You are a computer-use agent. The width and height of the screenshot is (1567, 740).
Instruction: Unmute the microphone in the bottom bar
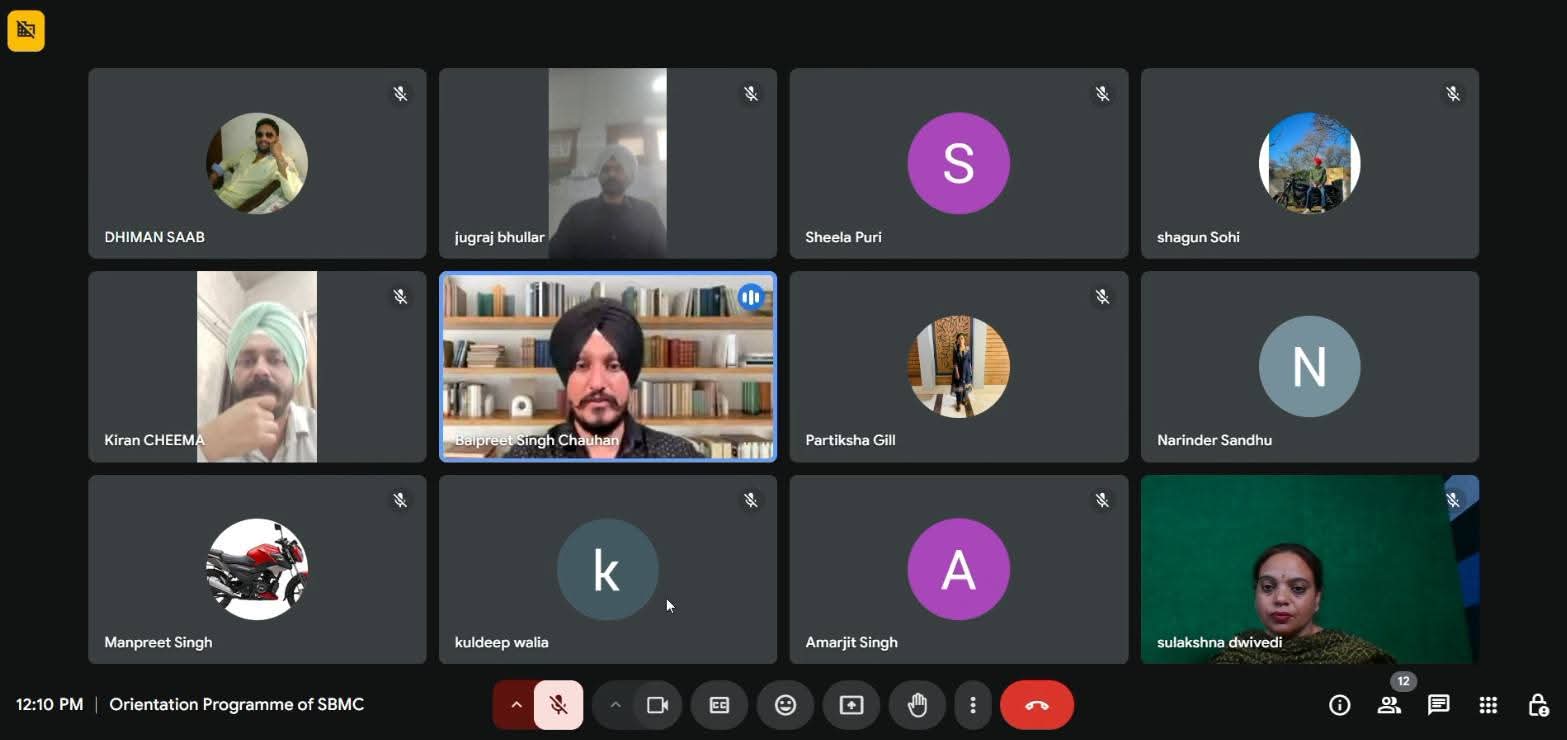[x=559, y=705]
